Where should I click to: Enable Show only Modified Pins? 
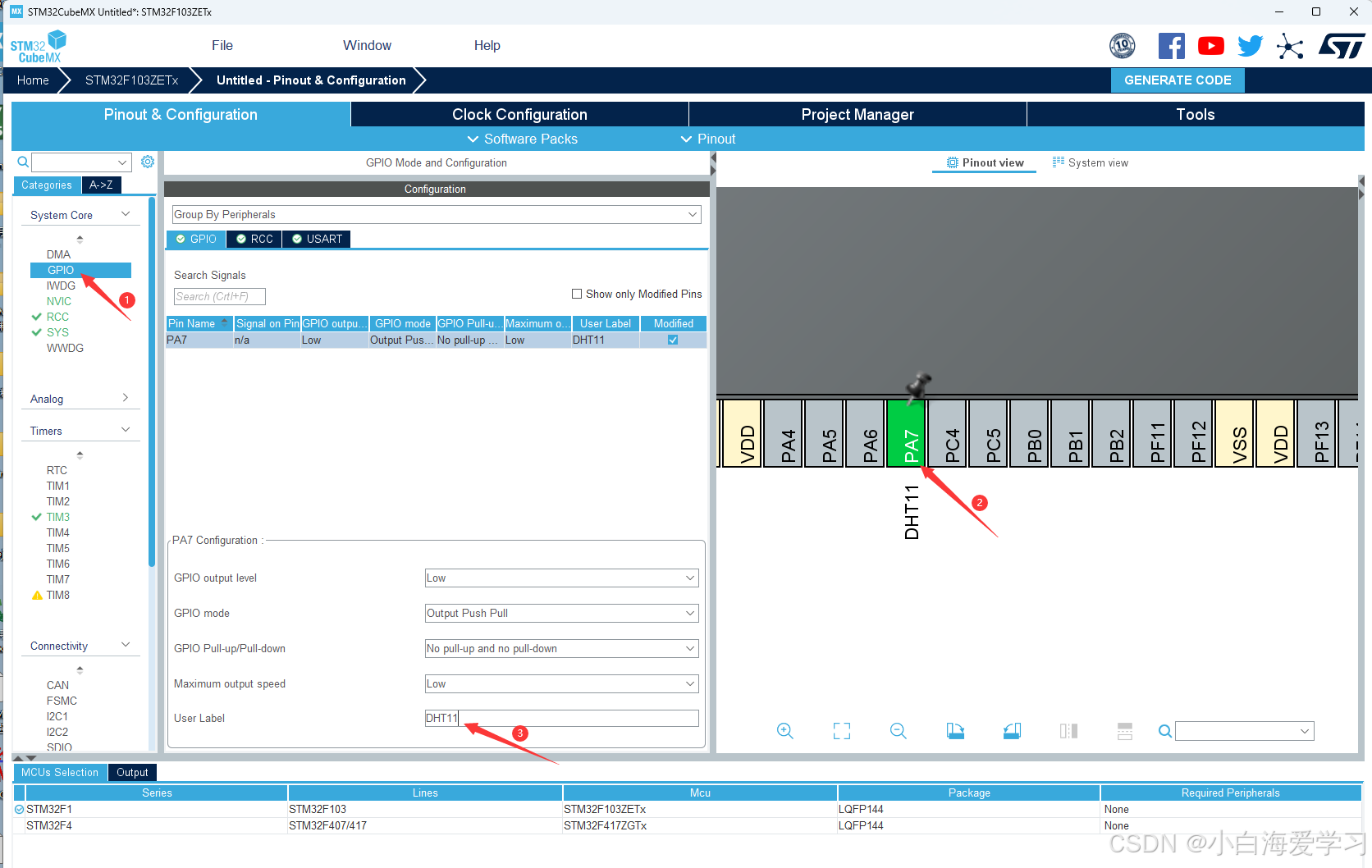(577, 294)
